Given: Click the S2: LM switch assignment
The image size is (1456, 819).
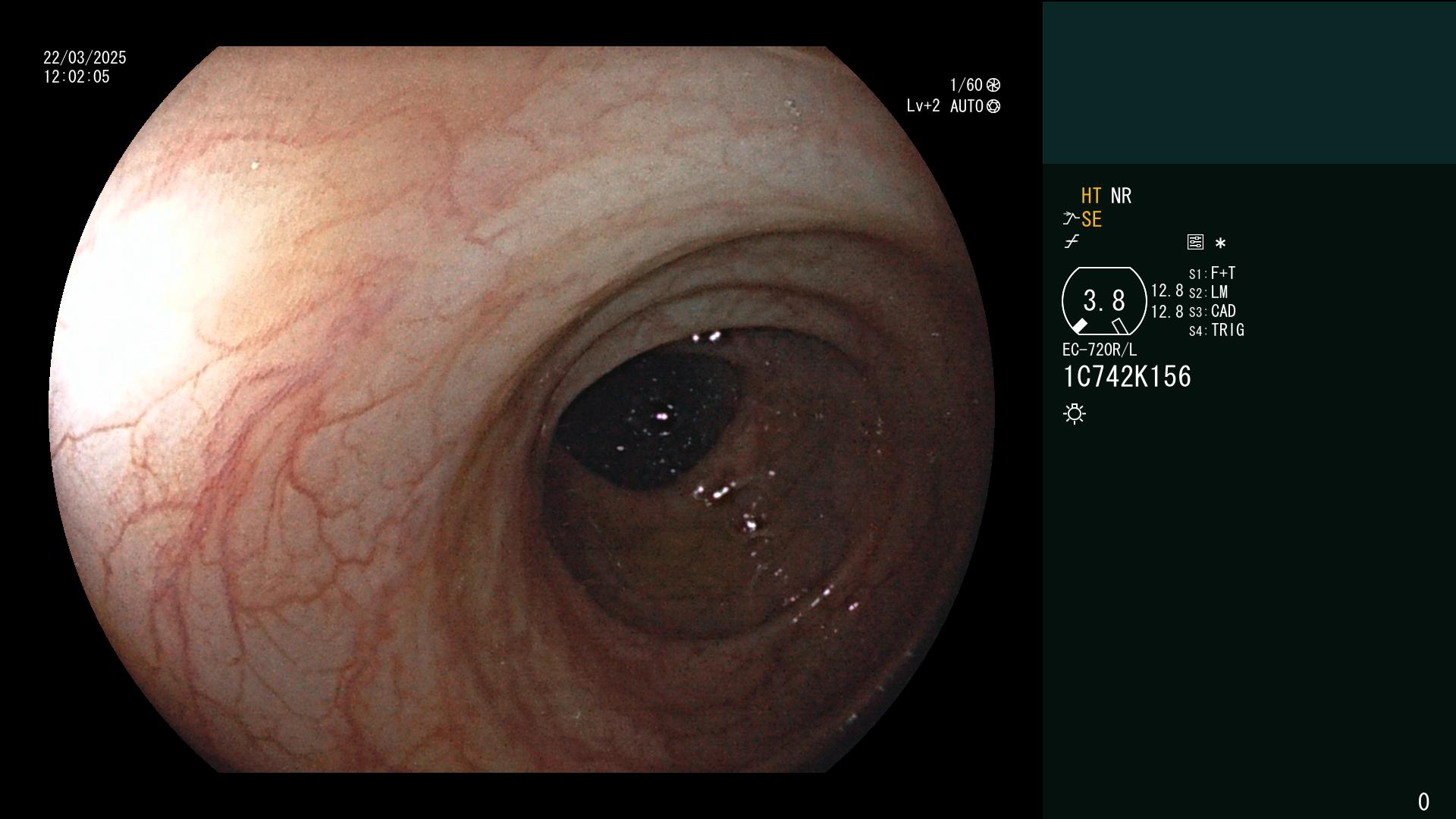Looking at the screenshot, I should [x=1209, y=292].
